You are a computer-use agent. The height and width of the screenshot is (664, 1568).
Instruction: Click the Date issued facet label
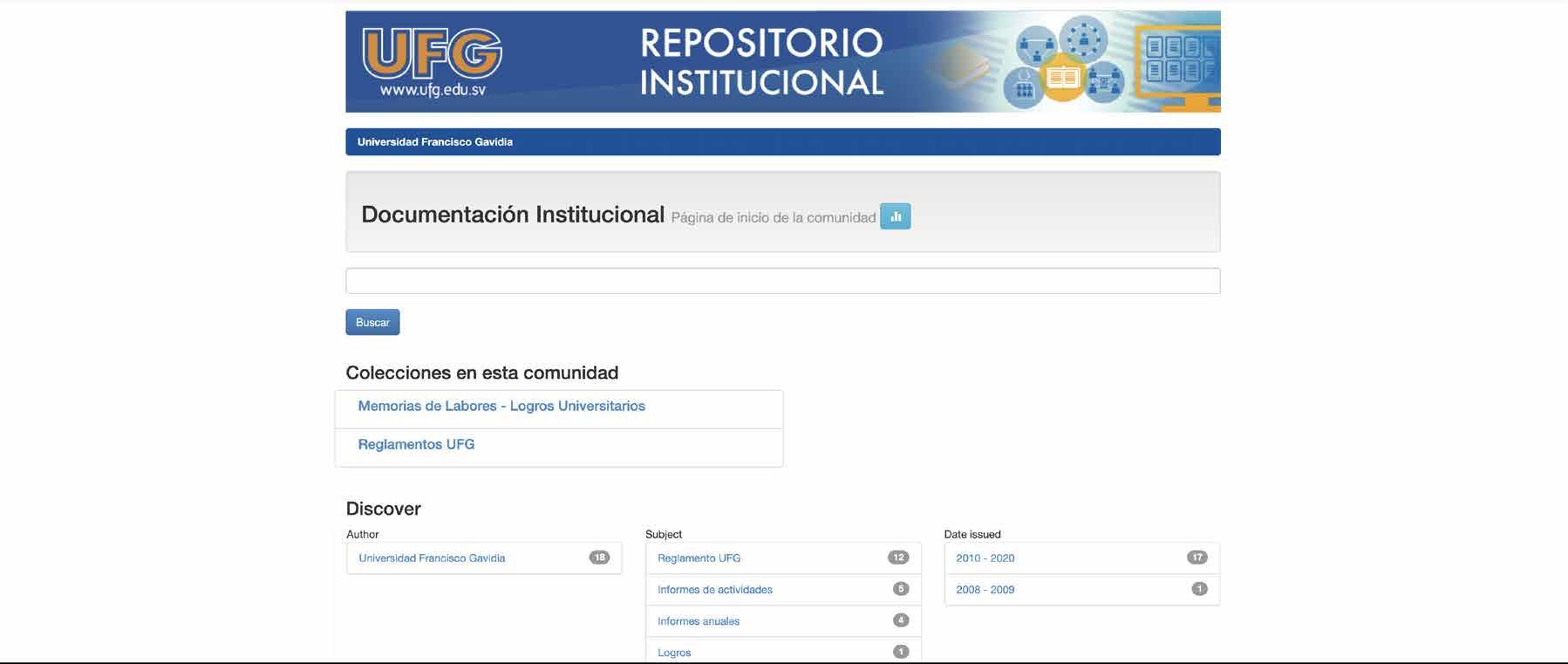pos(971,534)
